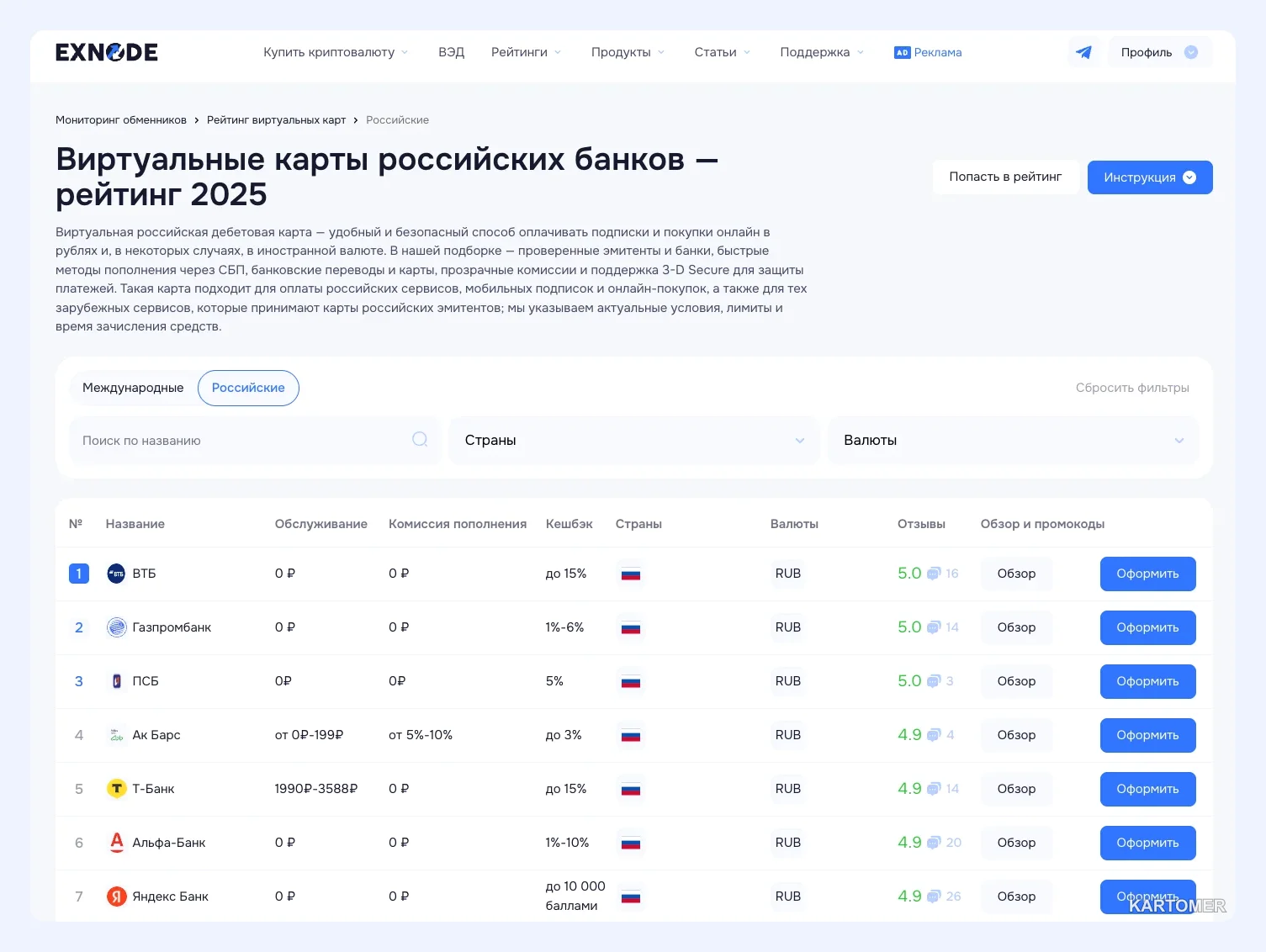Open the Валюты filter dropdown
The image size is (1266, 952).
point(1014,441)
